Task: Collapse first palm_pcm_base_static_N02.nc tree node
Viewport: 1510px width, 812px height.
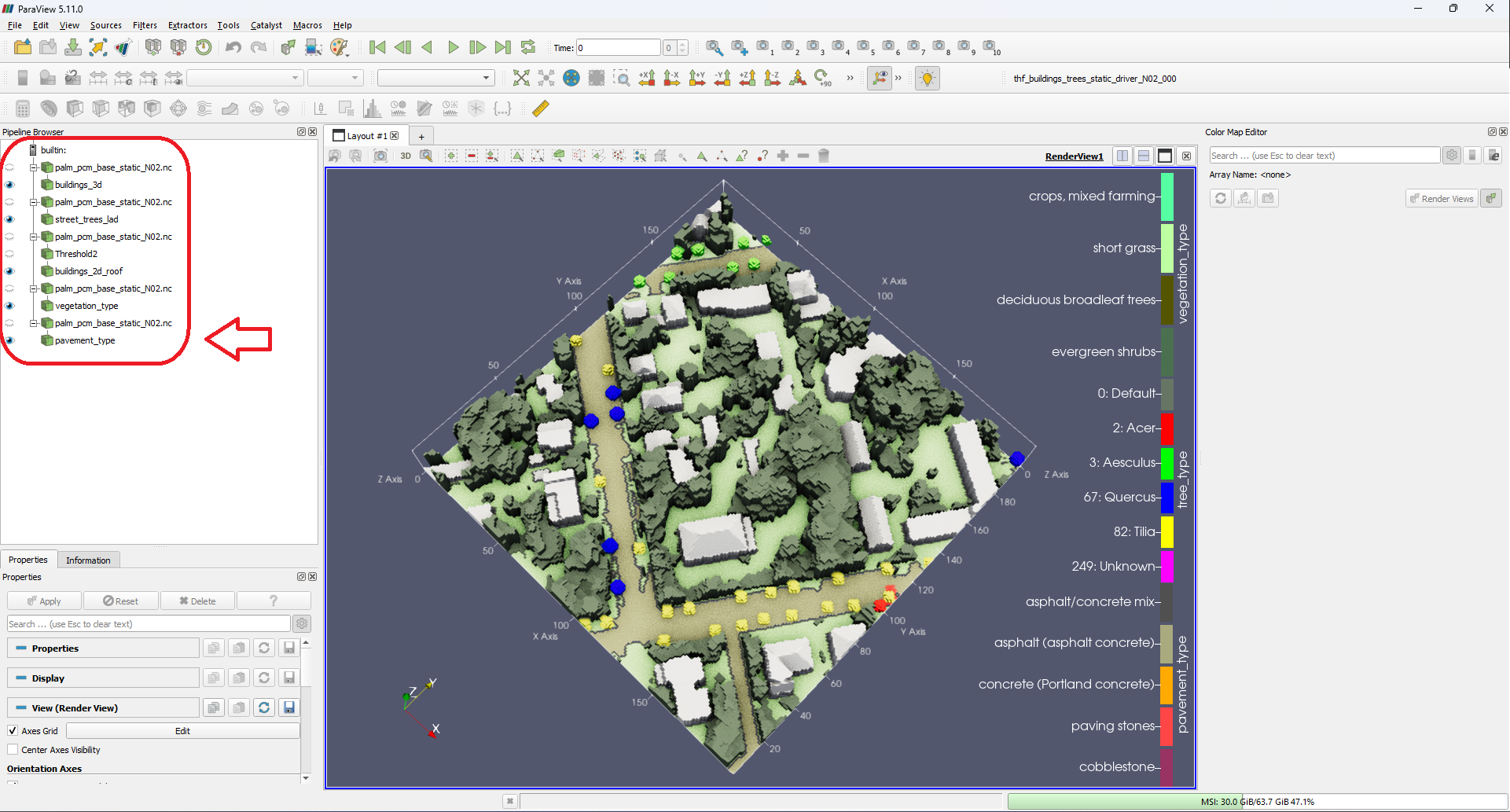Action: tap(34, 167)
